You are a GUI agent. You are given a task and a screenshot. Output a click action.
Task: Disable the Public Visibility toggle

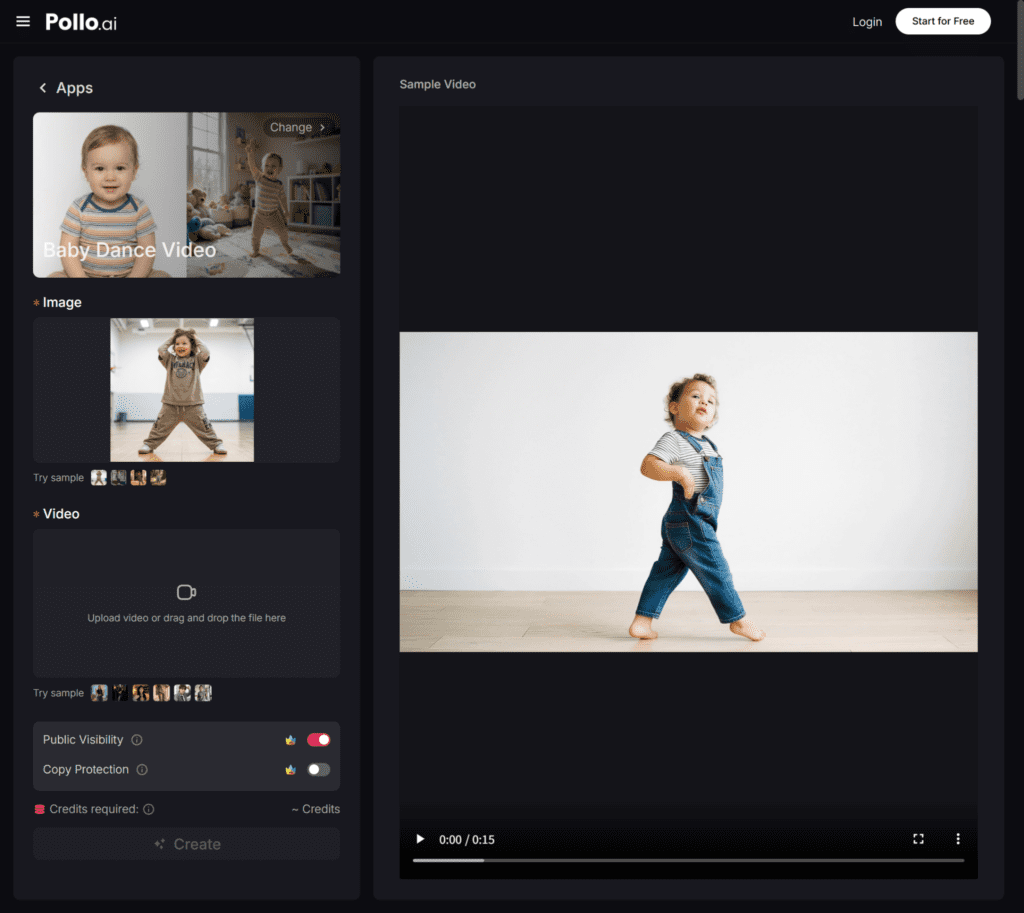[318, 740]
